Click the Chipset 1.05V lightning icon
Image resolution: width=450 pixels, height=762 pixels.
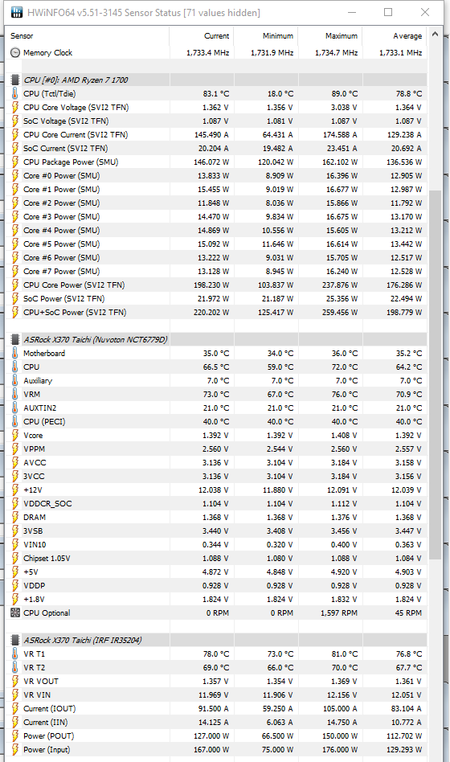tap(16, 558)
